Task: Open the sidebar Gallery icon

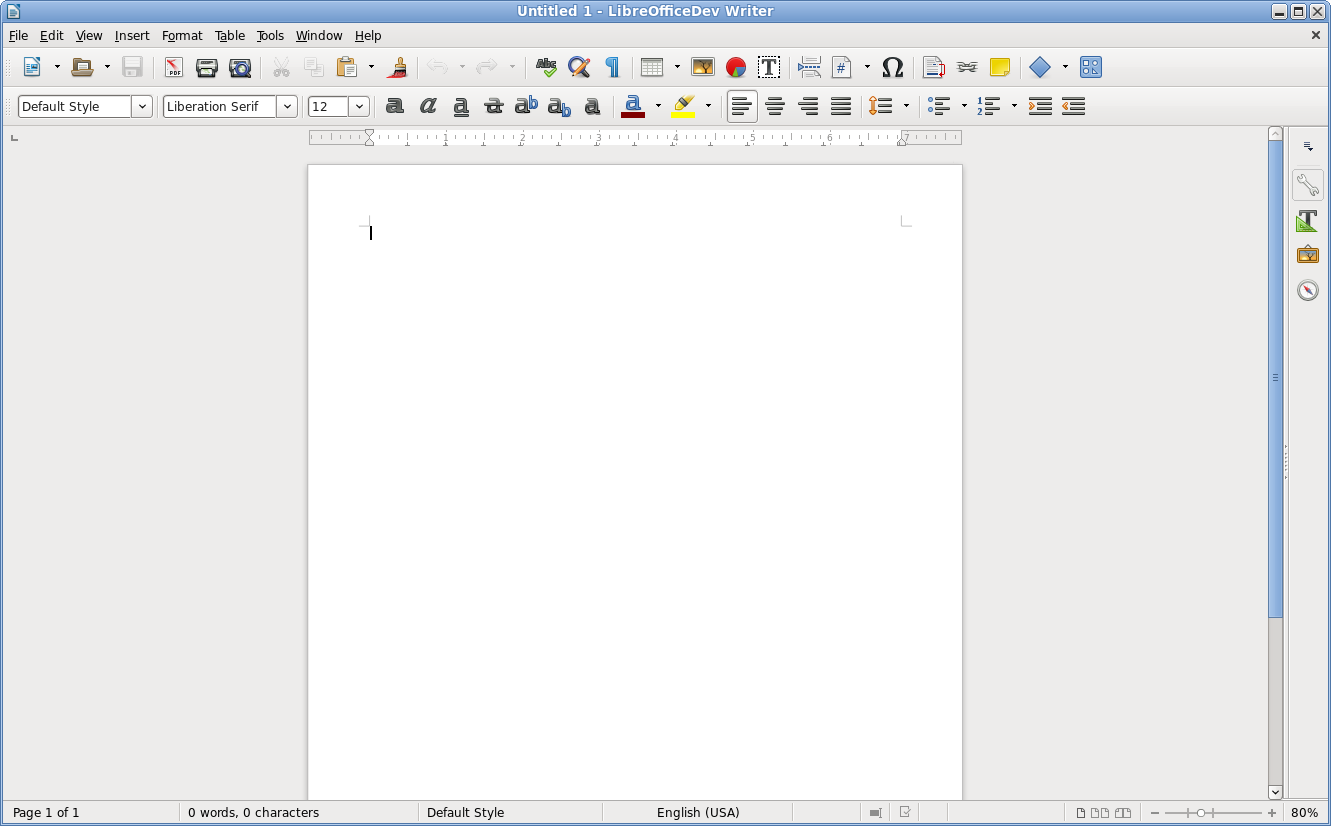Action: pos(1307,255)
